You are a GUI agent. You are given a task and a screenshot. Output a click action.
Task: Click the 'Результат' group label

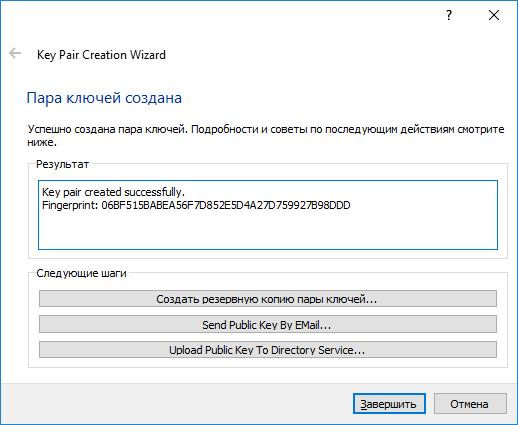(x=62, y=164)
